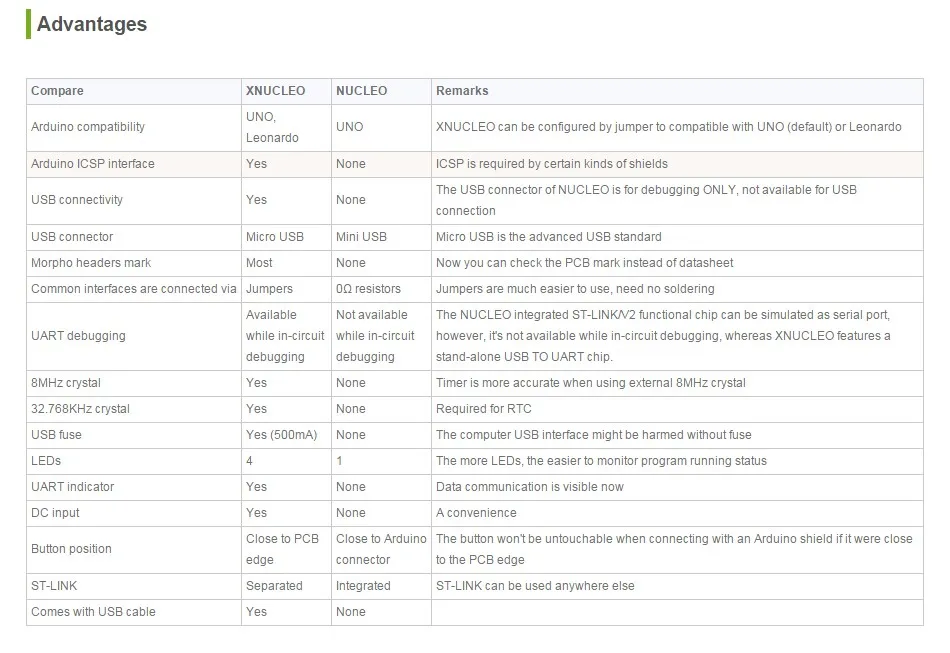
Task: Click the Arduino ICSP interface row label
Action: pyautogui.click(x=93, y=164)
